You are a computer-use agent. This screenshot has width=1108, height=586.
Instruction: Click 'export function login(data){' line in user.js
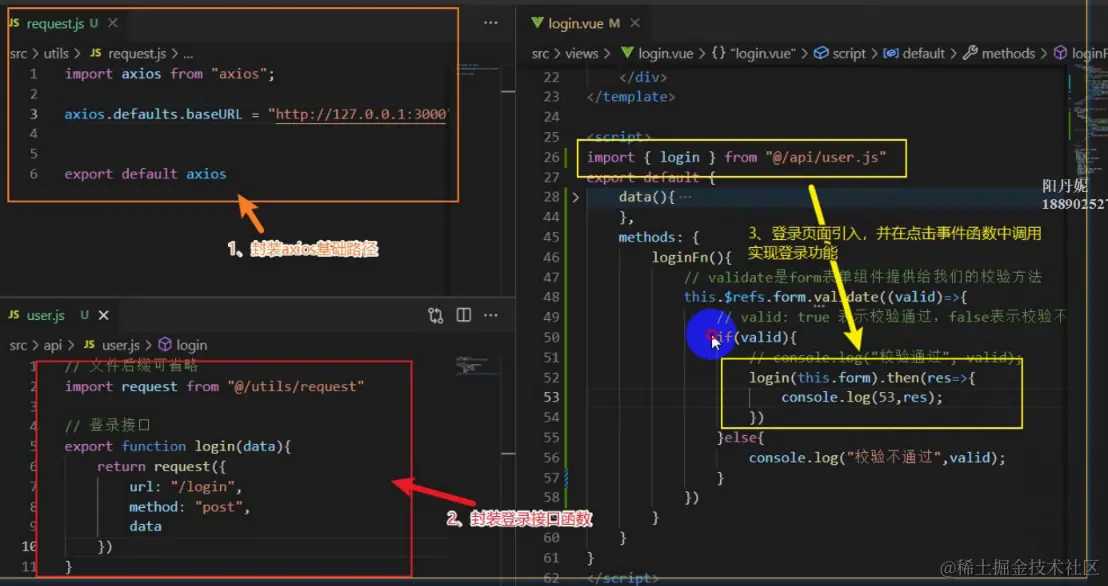click(x=178, y=447)
